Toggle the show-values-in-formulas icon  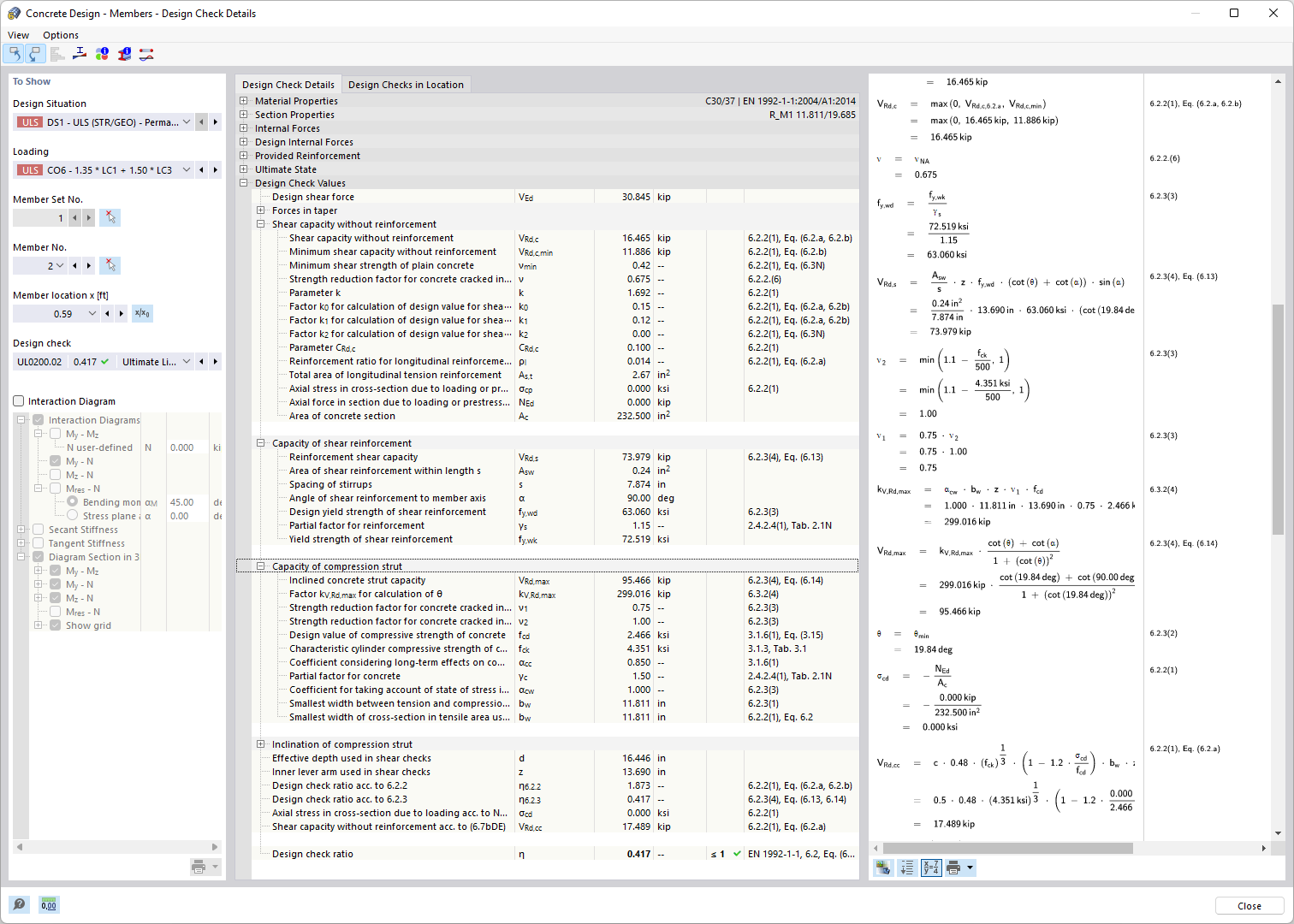(930, 868)
